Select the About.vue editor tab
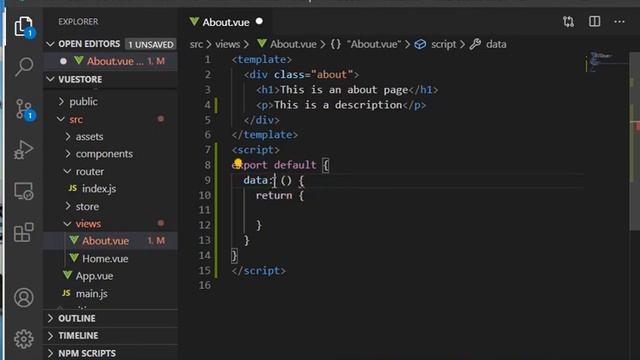Viewport: 640px width, 360px height. (x=226, y=22)
